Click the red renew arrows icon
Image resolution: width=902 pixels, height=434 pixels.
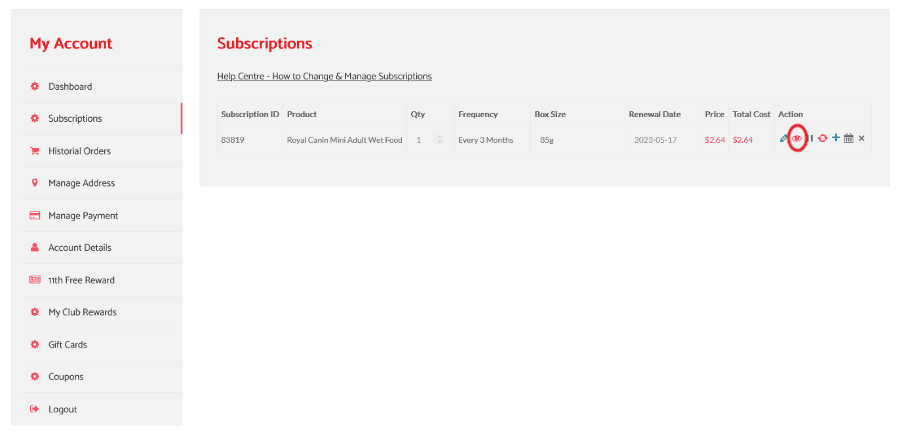click(823, 139)
